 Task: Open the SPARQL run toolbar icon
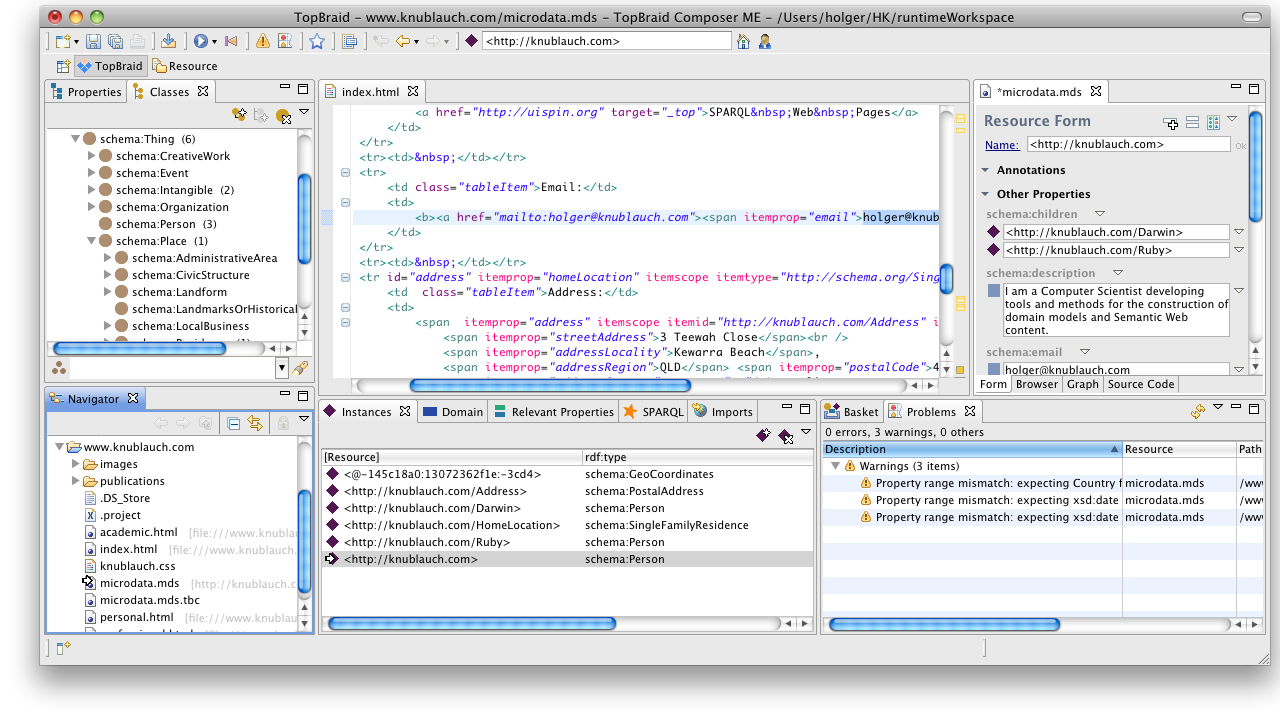click(202, 41)
